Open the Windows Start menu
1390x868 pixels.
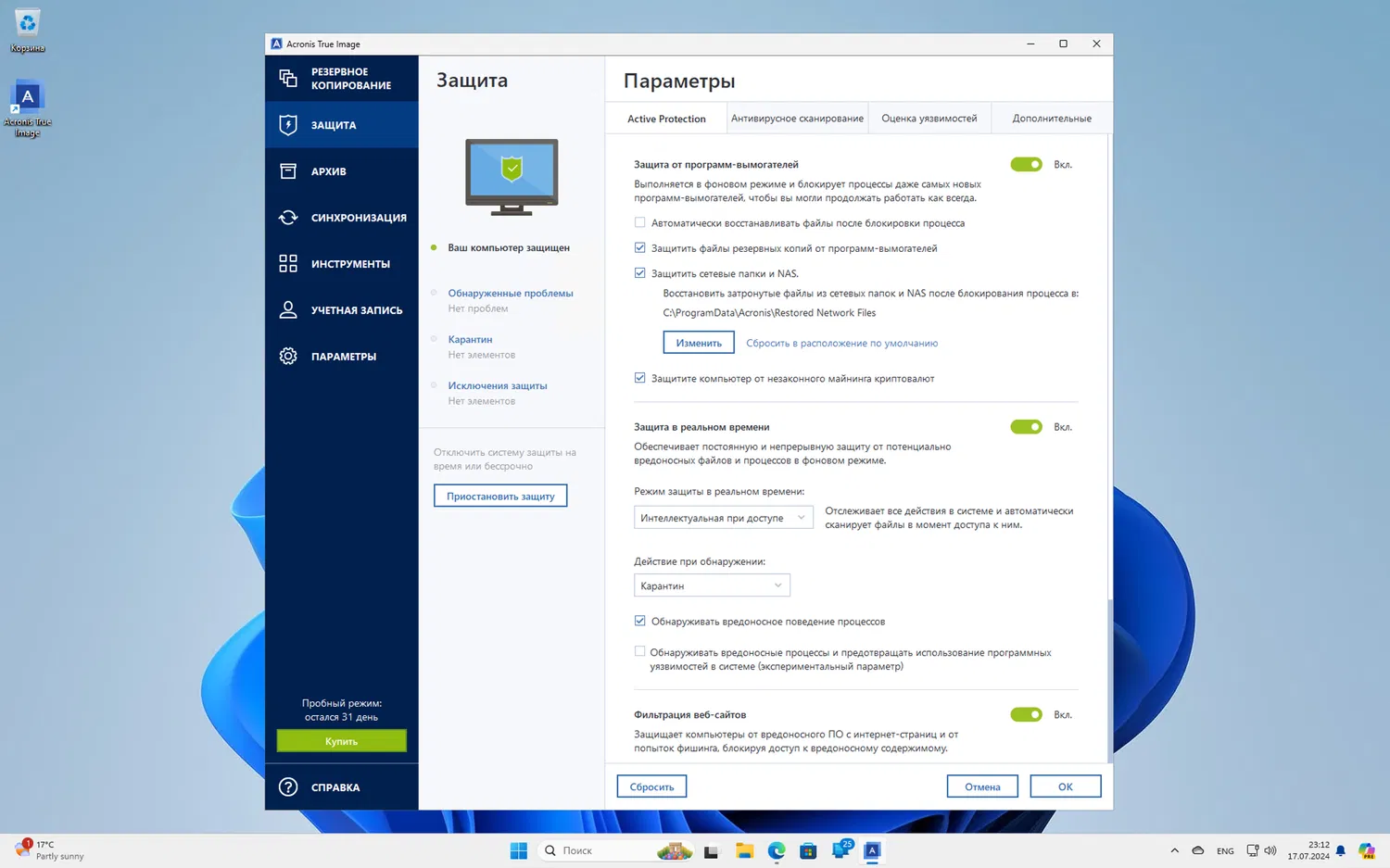point(519,850)
